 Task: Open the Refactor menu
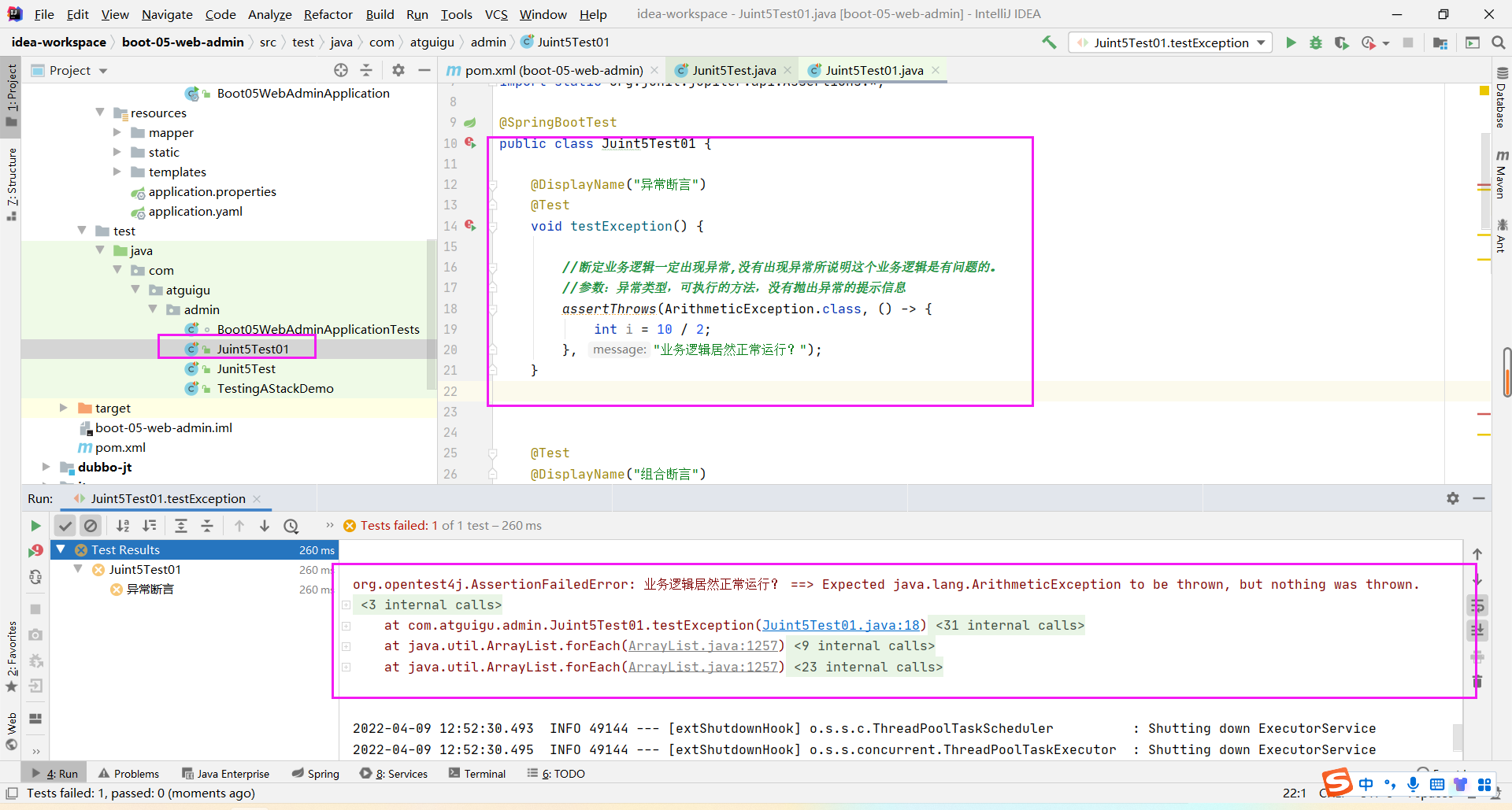coord(328,14)
